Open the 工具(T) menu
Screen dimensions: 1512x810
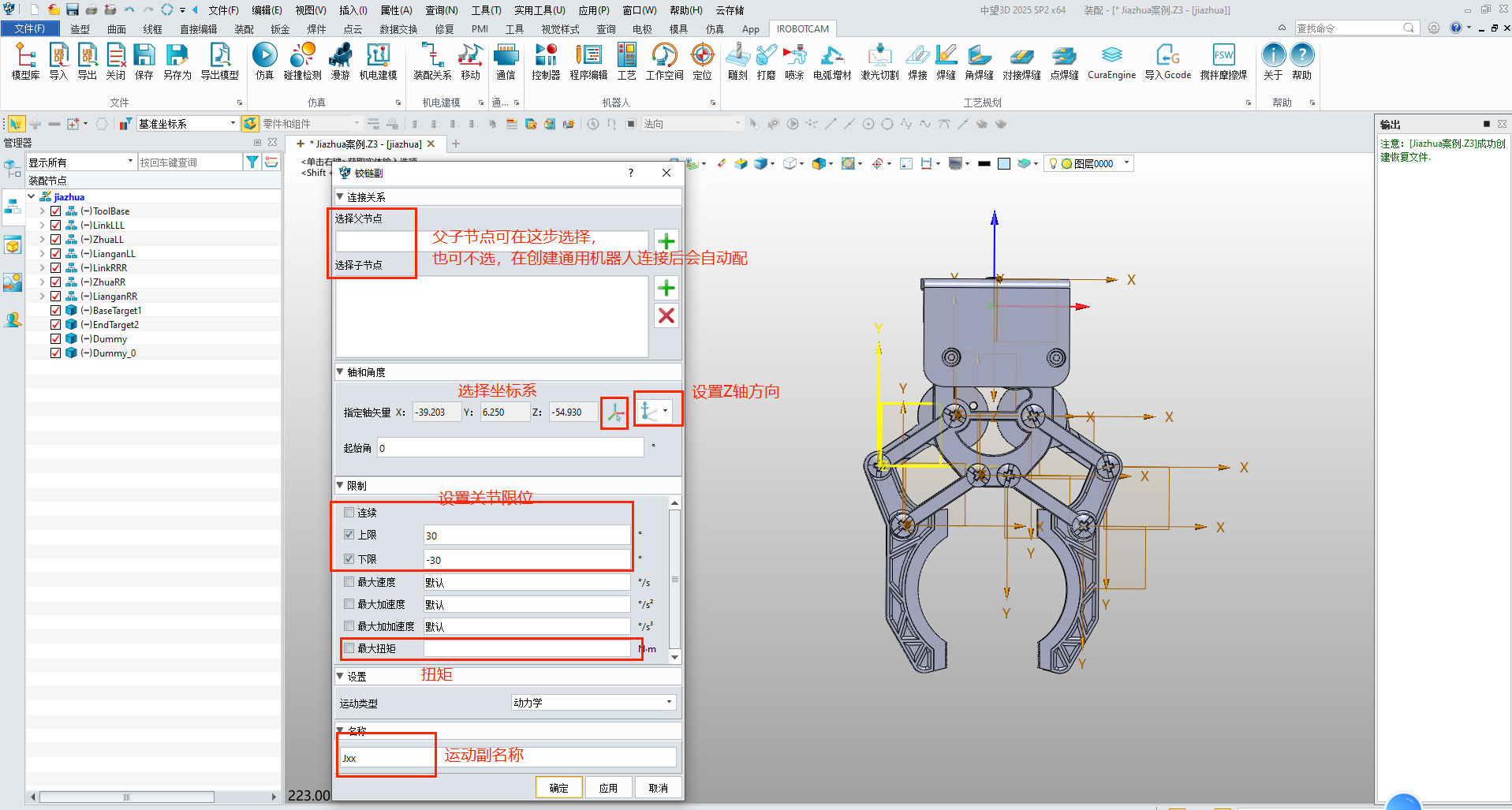pos(486,10)
